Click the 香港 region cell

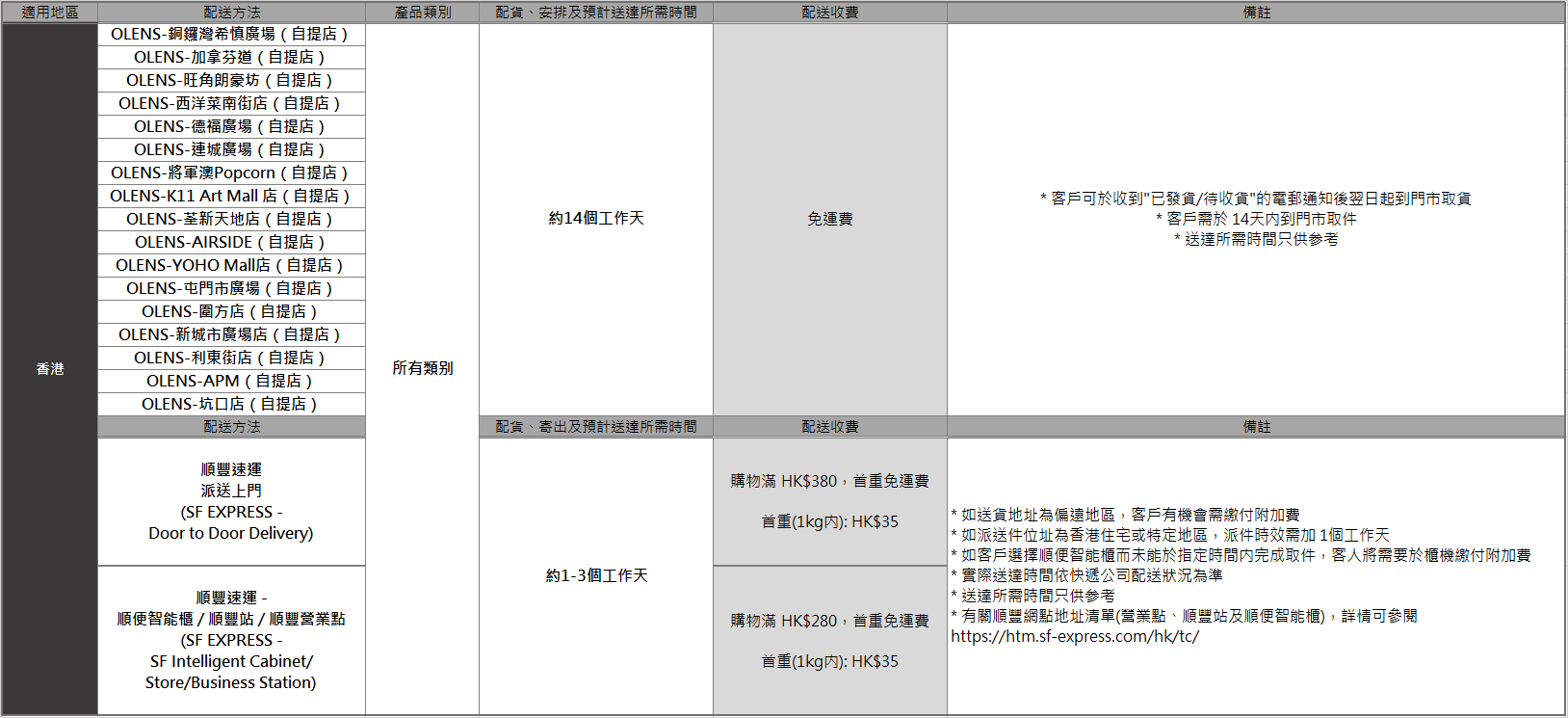(50, 368)
